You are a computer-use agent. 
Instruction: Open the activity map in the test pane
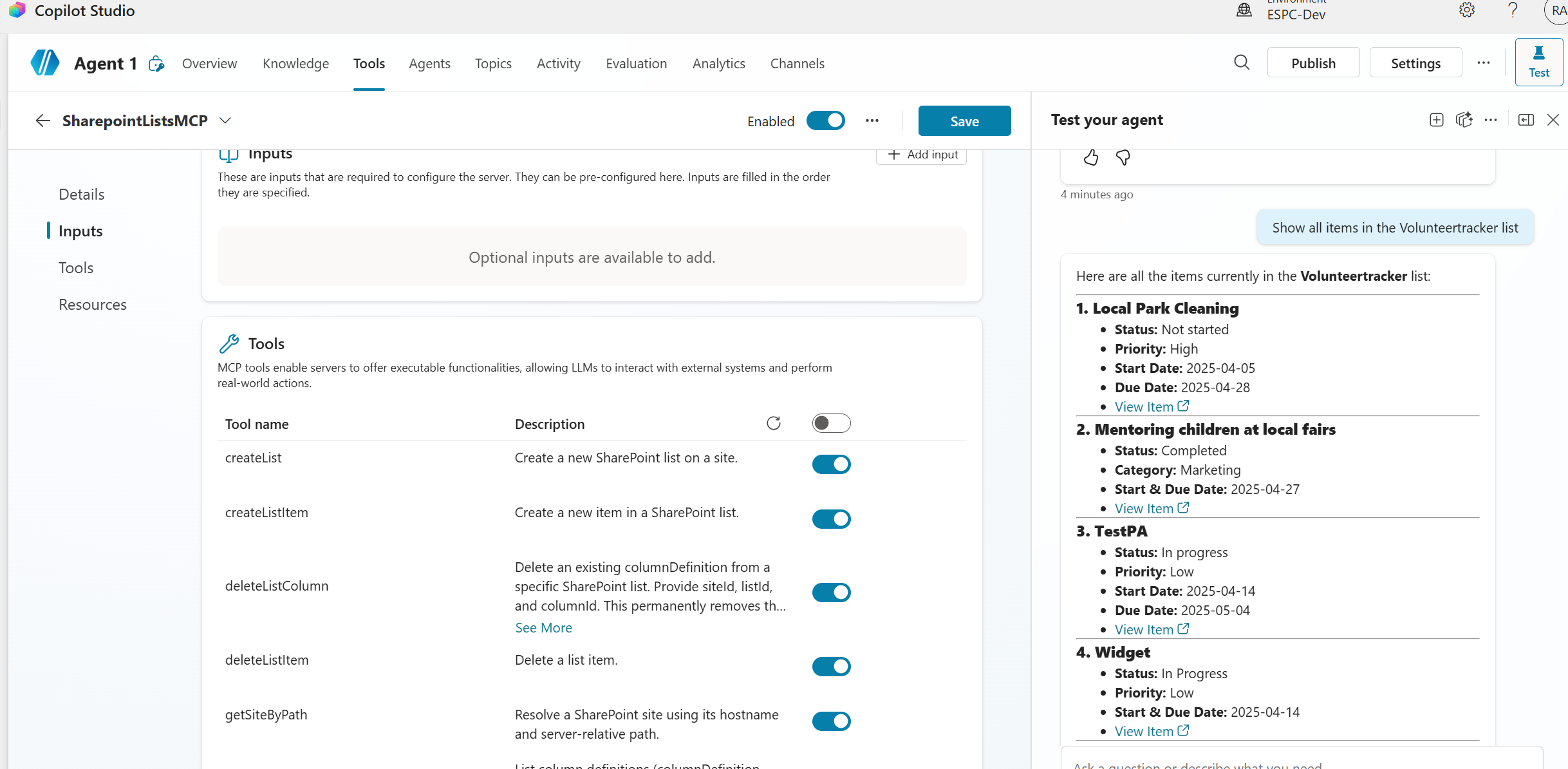(x=1465, y=120)
